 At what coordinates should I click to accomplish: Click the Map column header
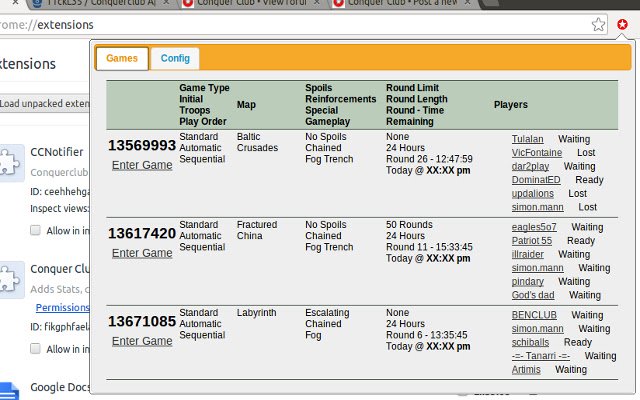click(x=246, y=104)
